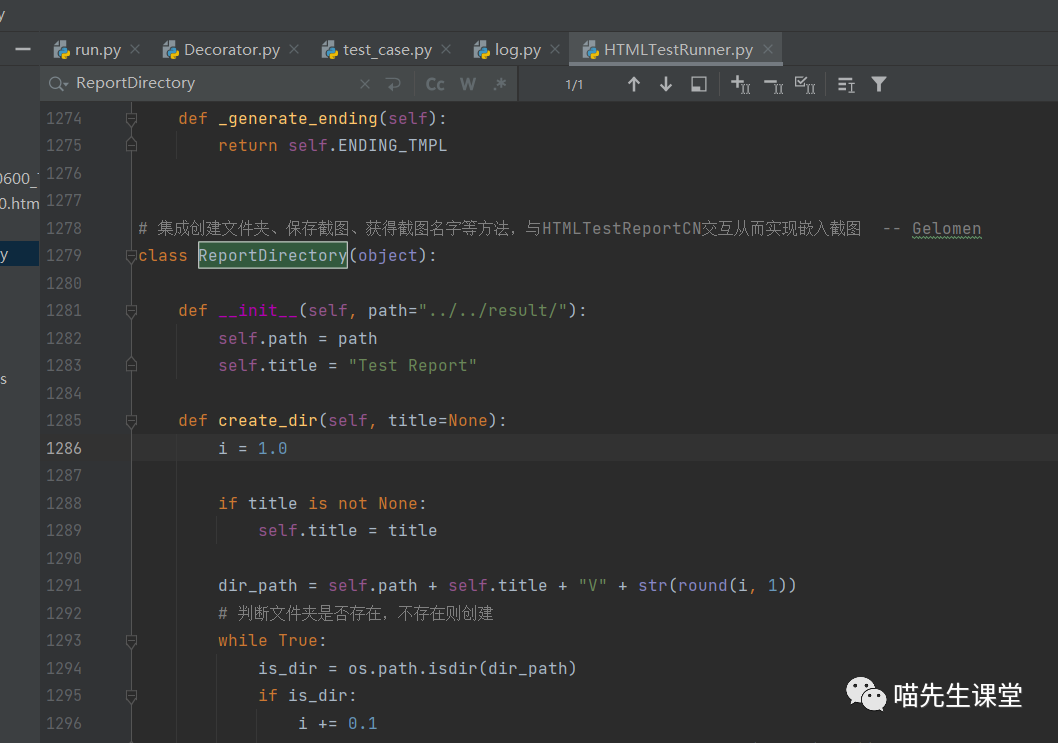Go to next occurrence arrow

(666, 84)
